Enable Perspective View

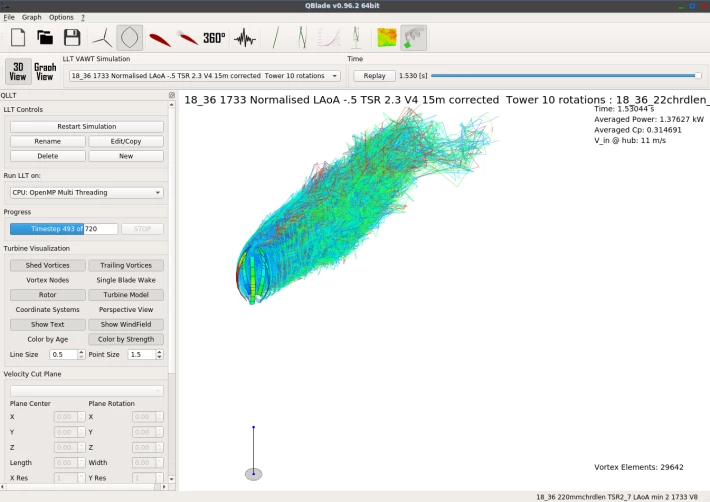pos(126,310)
